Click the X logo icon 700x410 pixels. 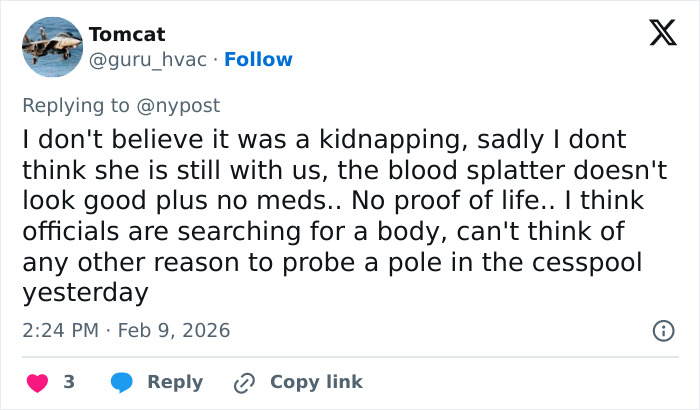tap(656, 35)
